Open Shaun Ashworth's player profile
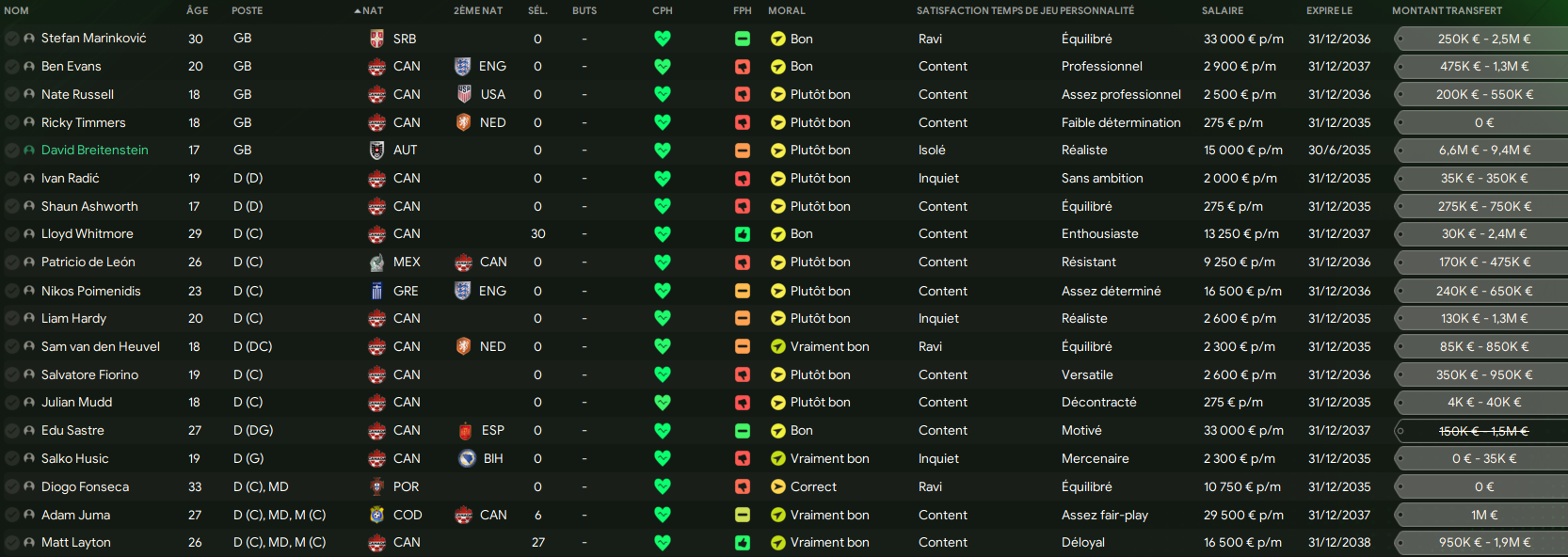The image size is (1568, 557). pos(89,206)
